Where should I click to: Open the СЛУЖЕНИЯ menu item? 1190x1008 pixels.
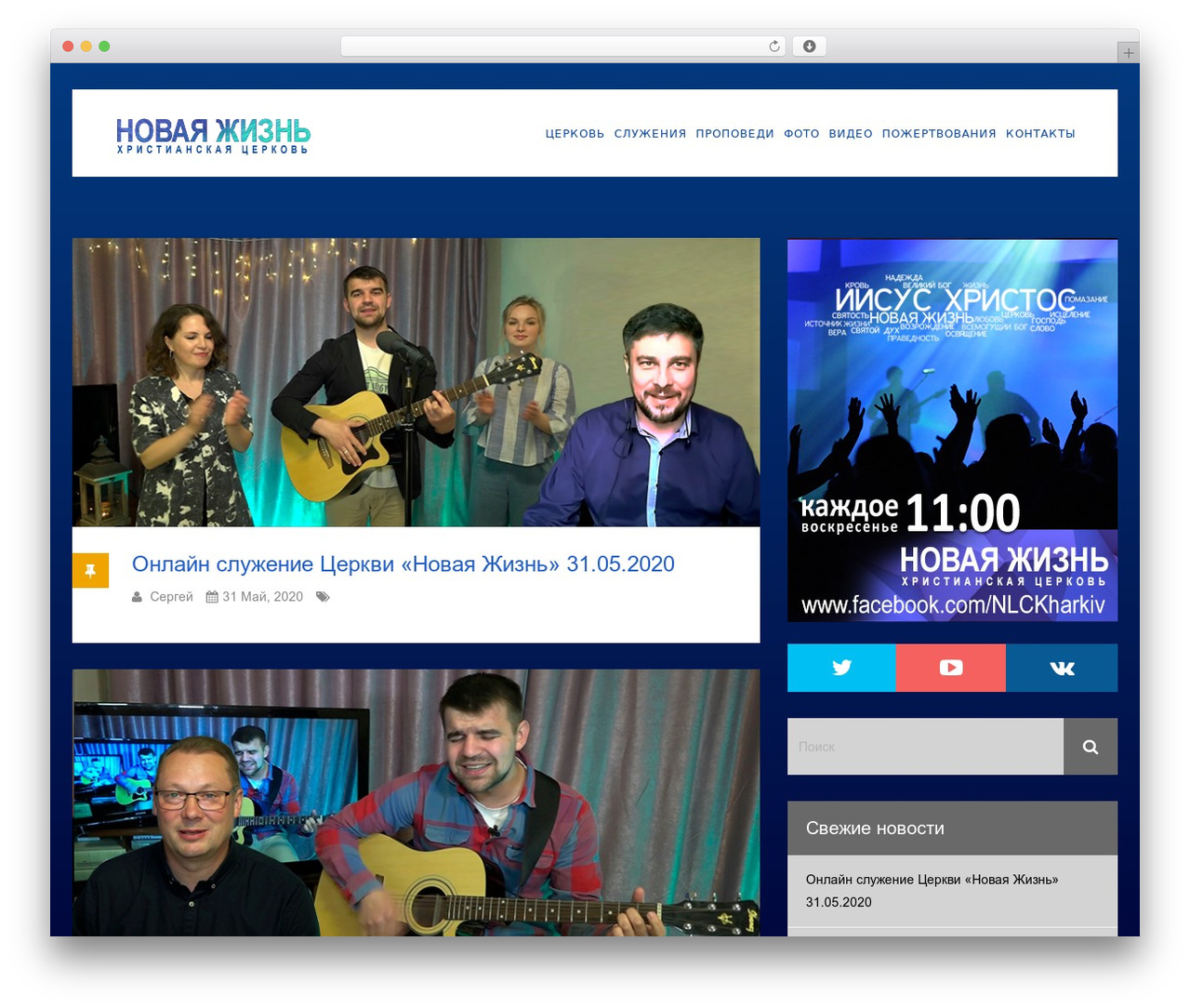[x=650, y=134]
